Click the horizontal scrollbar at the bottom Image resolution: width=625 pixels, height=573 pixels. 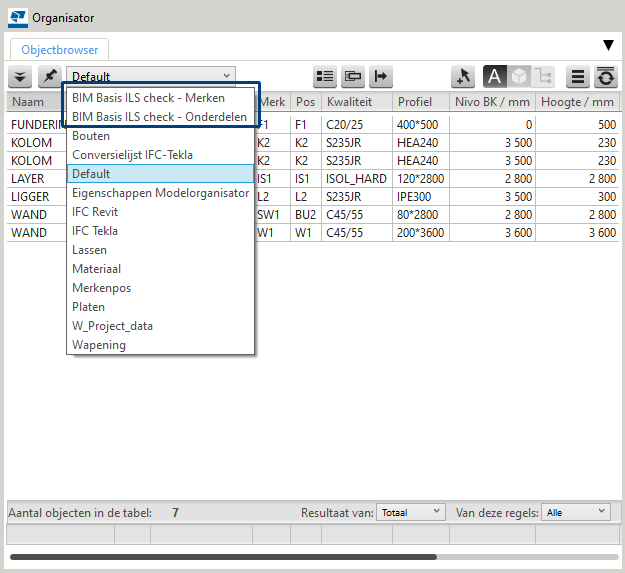click(223, 557)
